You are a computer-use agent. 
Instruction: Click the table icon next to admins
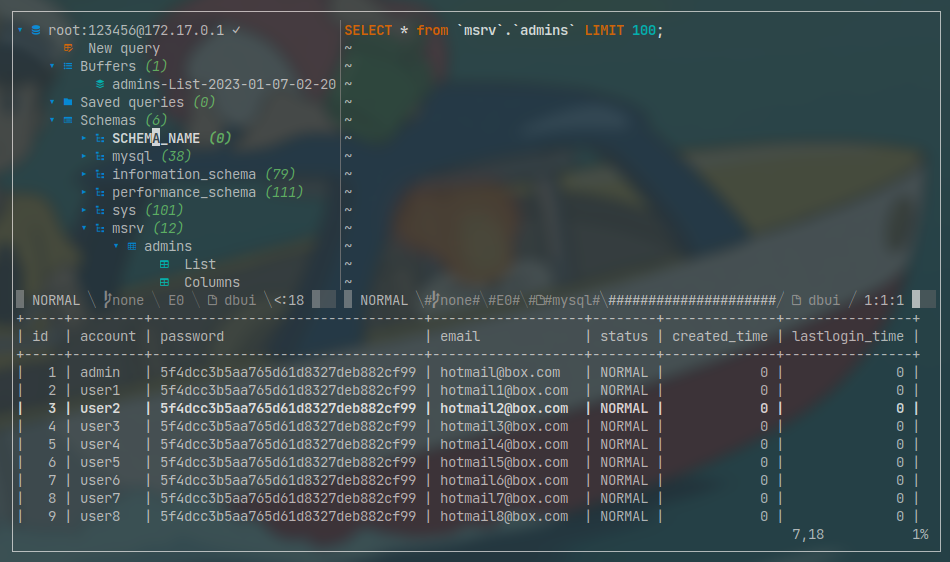click(x=132, y=246)
